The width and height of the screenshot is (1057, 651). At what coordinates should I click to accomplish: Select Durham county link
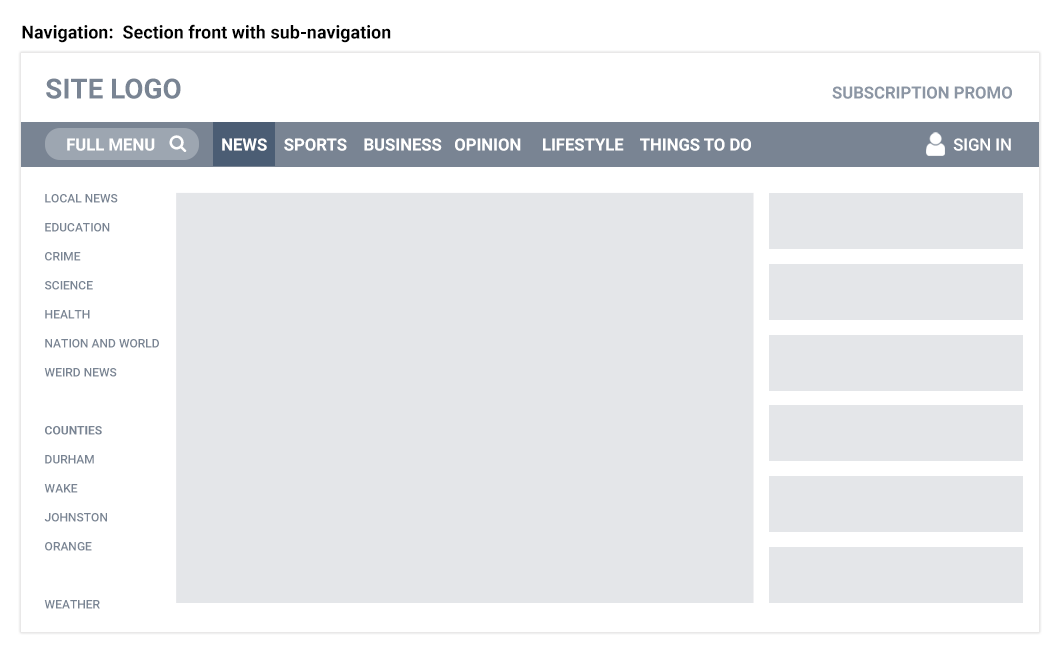click(69, 459)
